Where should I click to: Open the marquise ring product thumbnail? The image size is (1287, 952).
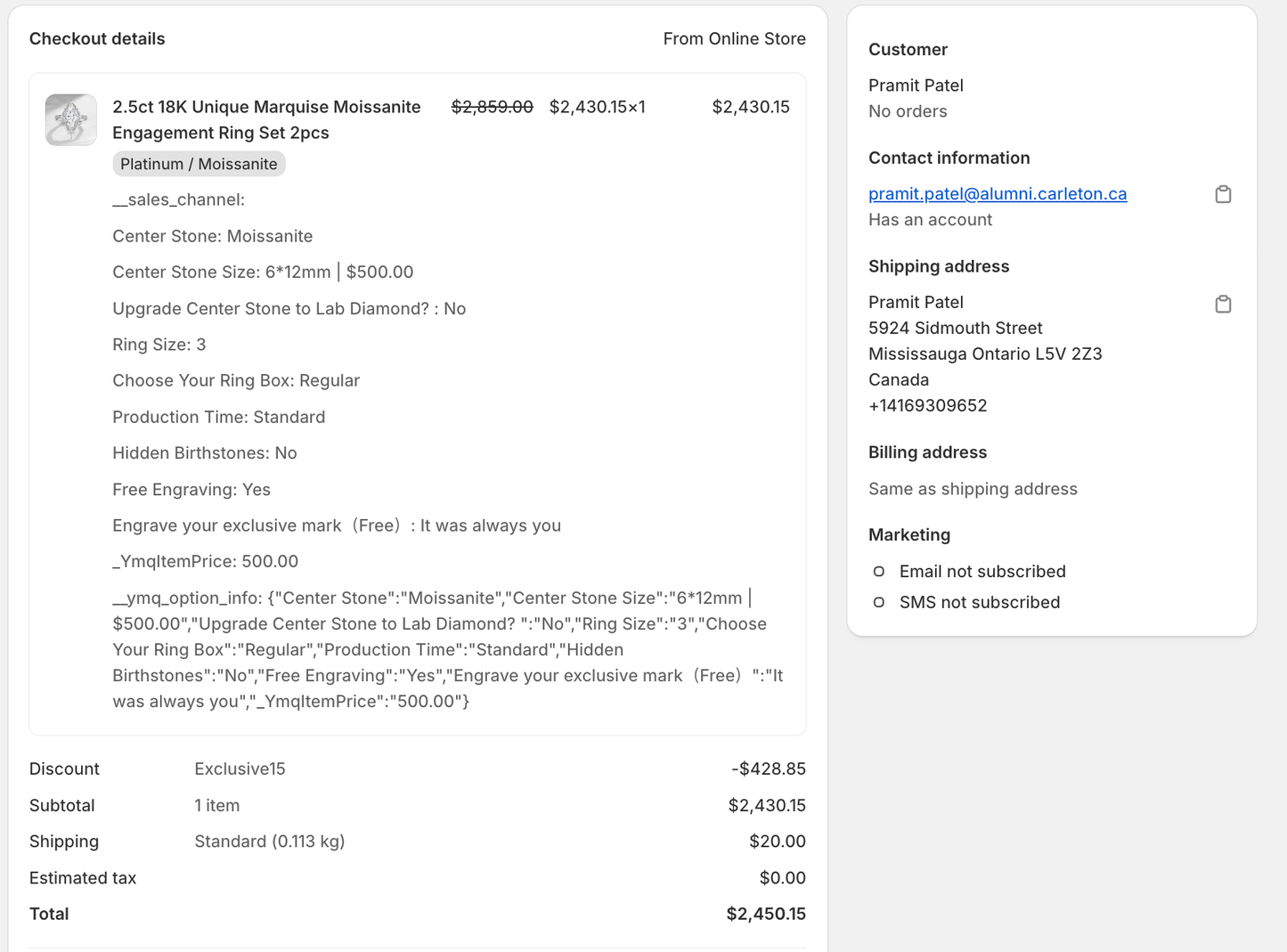pyautogui.click(x=71, y=119)
